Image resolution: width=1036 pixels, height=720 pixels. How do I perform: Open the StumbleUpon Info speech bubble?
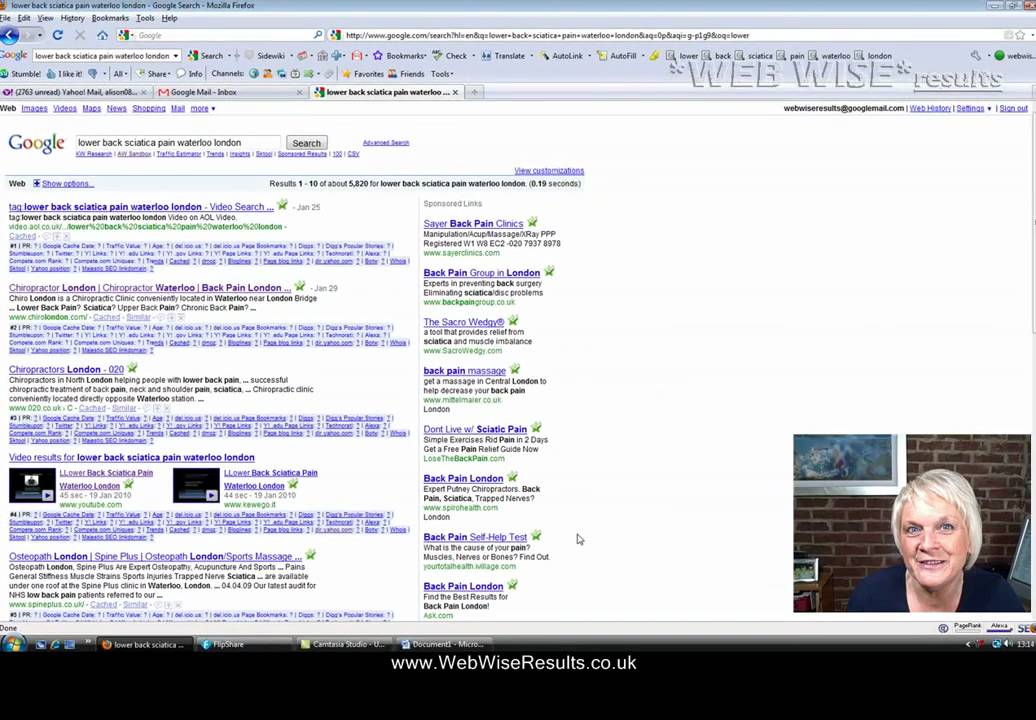pos(189,74)
